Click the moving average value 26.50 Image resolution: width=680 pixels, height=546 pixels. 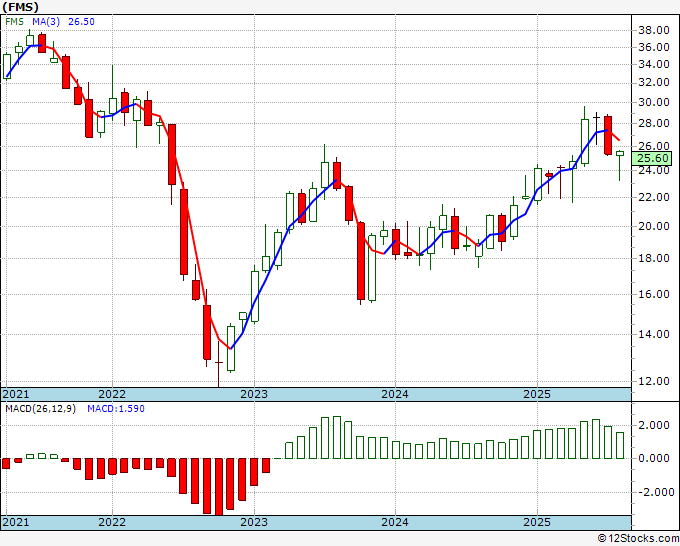click(81, 22)
